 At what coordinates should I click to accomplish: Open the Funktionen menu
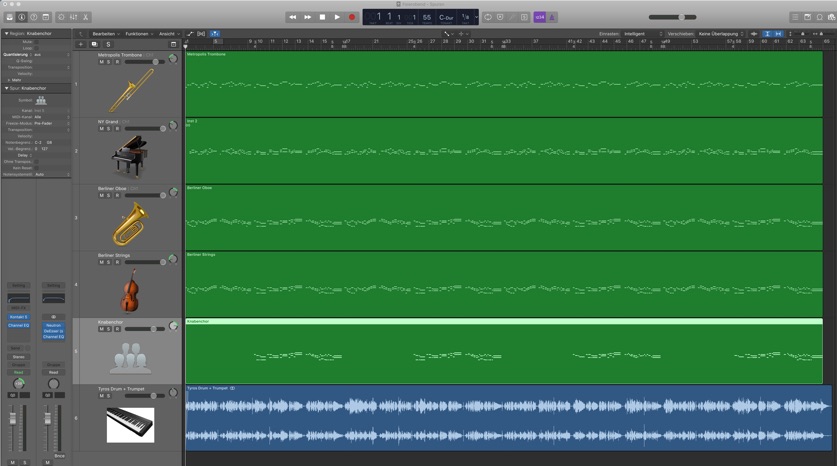(x=139, y=34)
